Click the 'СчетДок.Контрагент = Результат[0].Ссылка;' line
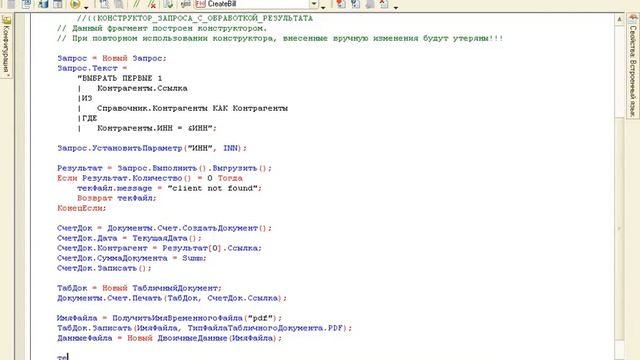The height and width of the screenshot is (360, 640). point(159,248)
